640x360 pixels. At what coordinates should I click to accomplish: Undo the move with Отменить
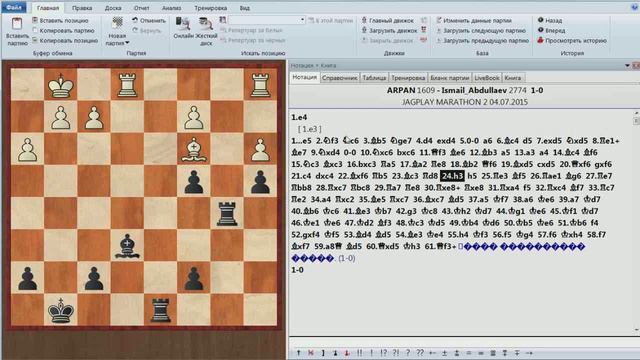[149, 20]
